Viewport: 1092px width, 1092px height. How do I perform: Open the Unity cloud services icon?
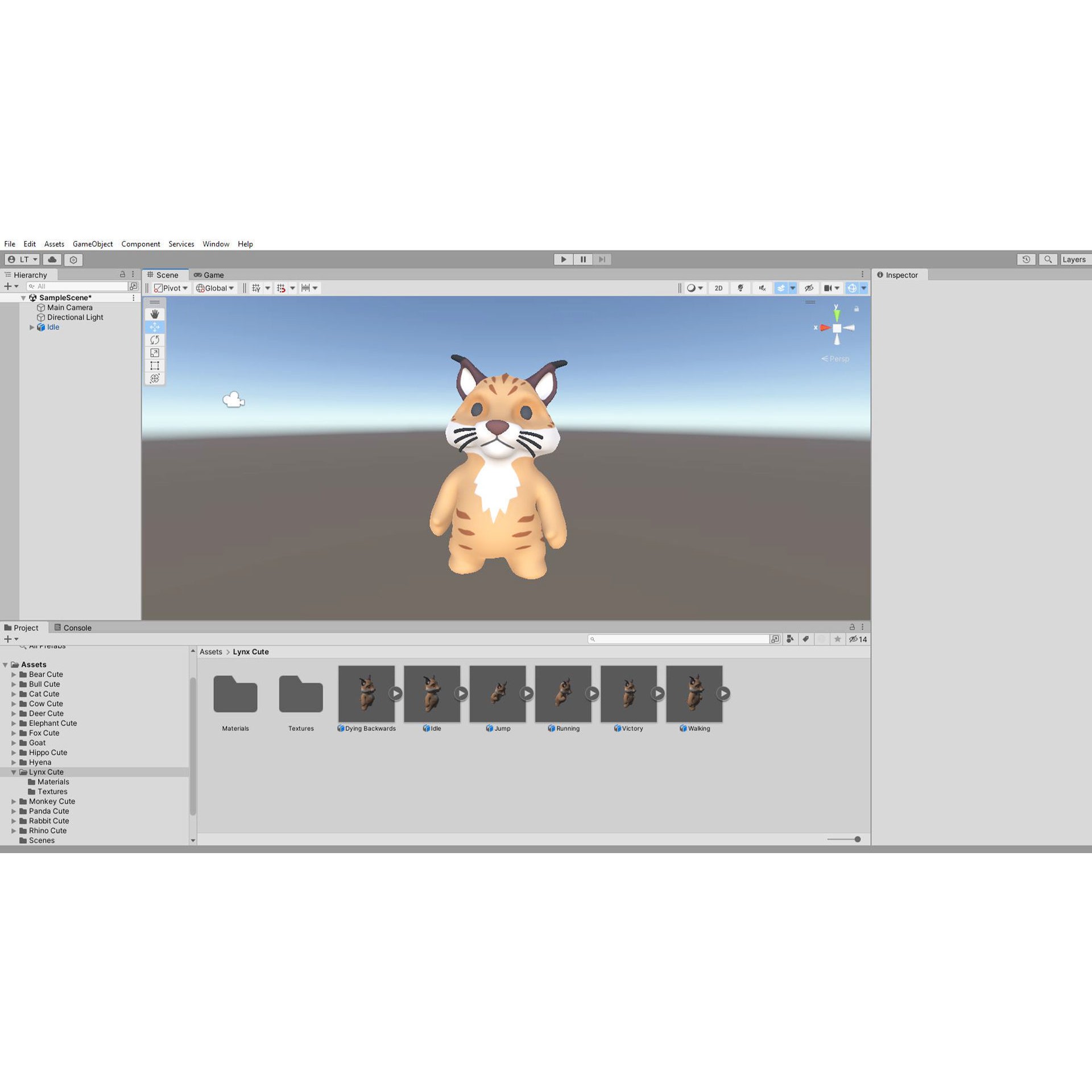coord(52,259)
